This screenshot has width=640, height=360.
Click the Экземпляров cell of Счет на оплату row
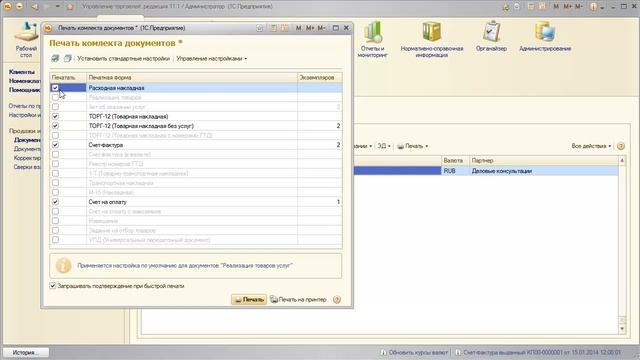(320, 202)
